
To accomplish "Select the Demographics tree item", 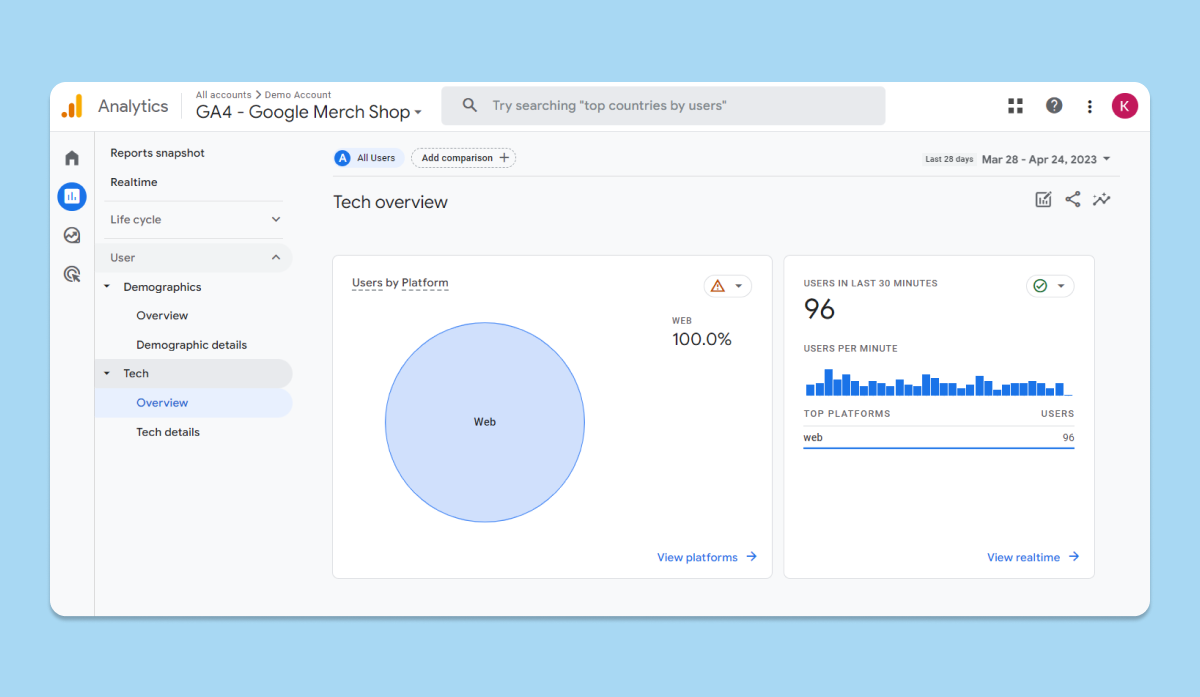I will click(162, 287).
